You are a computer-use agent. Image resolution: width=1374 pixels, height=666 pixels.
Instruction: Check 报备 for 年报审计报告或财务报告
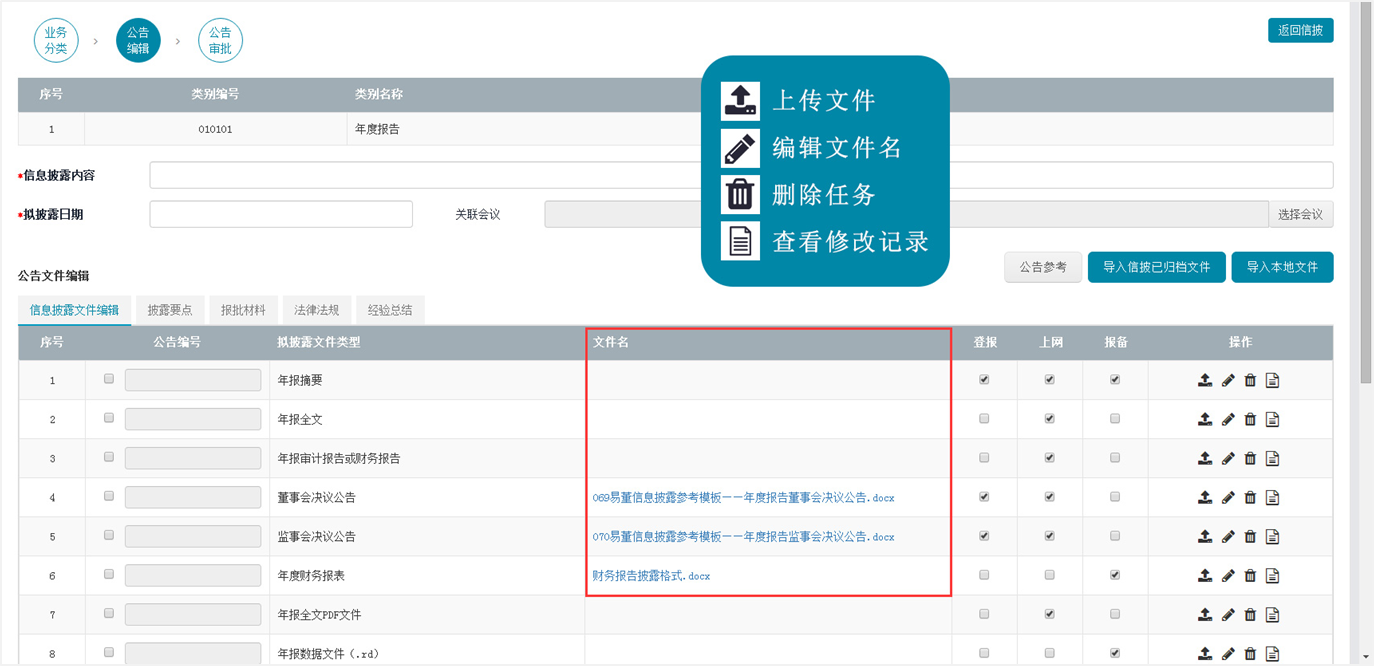click(x=1115, y=457)
